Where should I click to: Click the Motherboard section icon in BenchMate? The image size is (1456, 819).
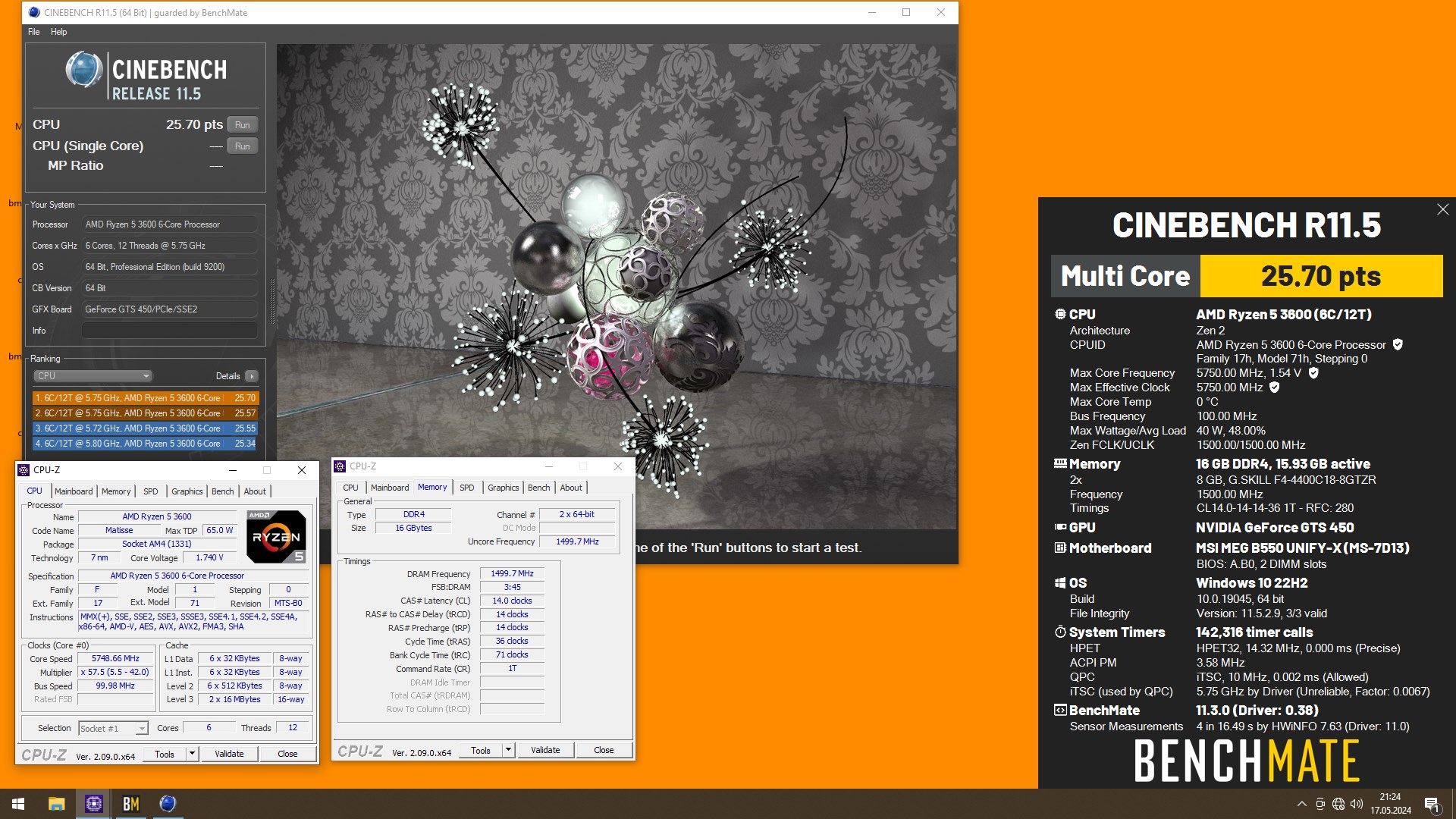[x=1060, y=548]
